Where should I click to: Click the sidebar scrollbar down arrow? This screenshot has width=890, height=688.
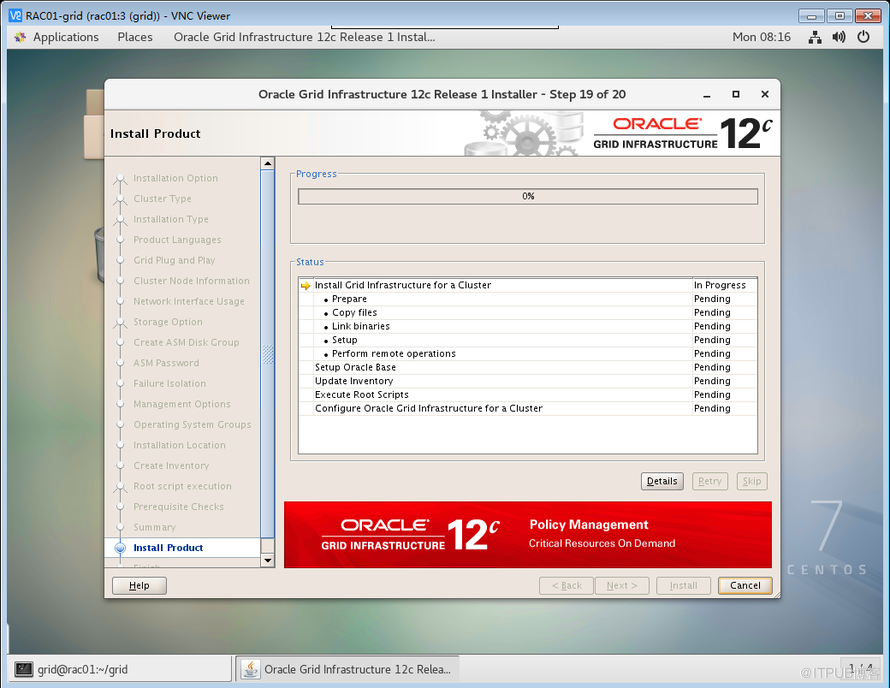[267, 562]
